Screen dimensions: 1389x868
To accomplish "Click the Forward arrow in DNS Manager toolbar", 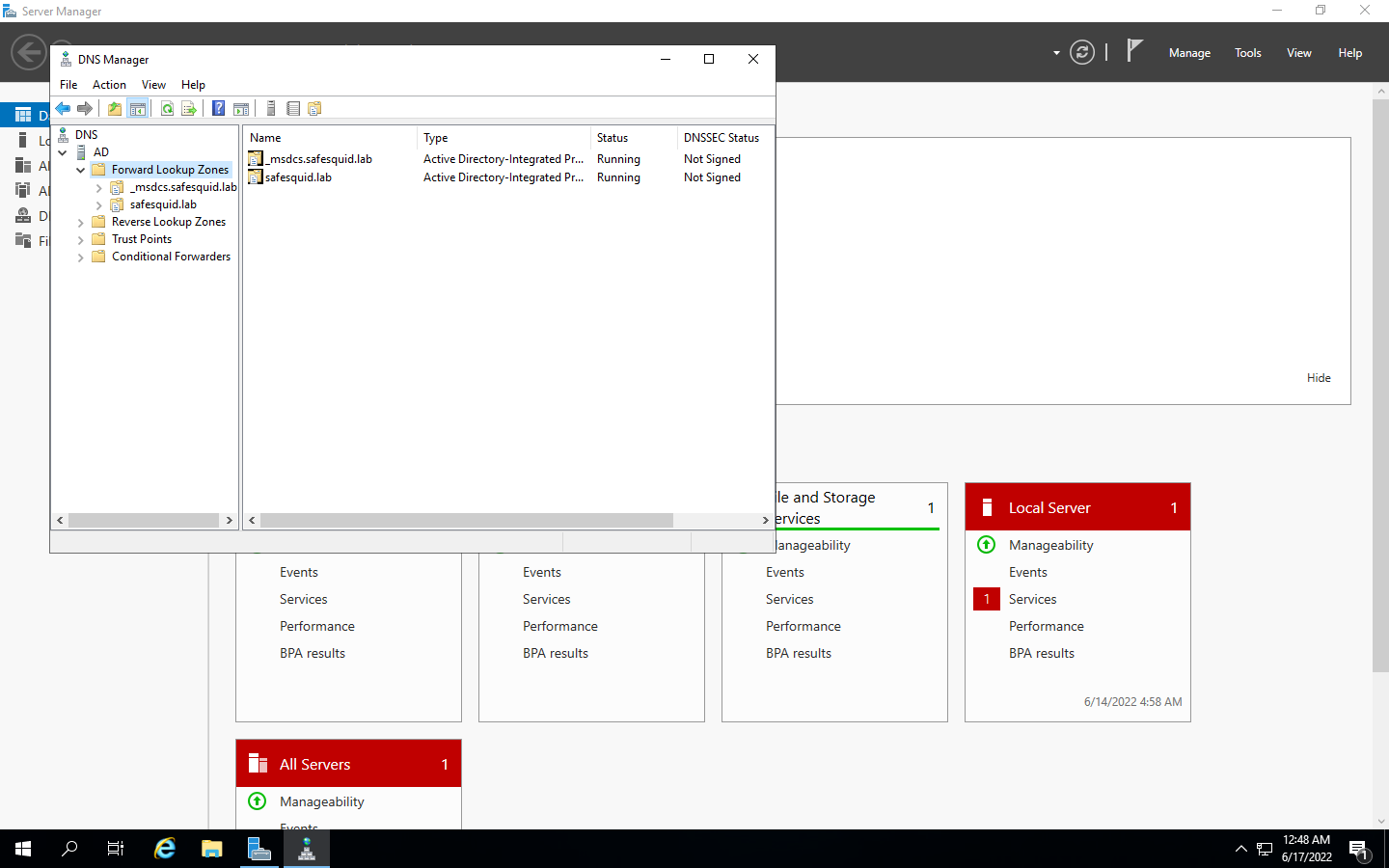I will tap(85, 108).
